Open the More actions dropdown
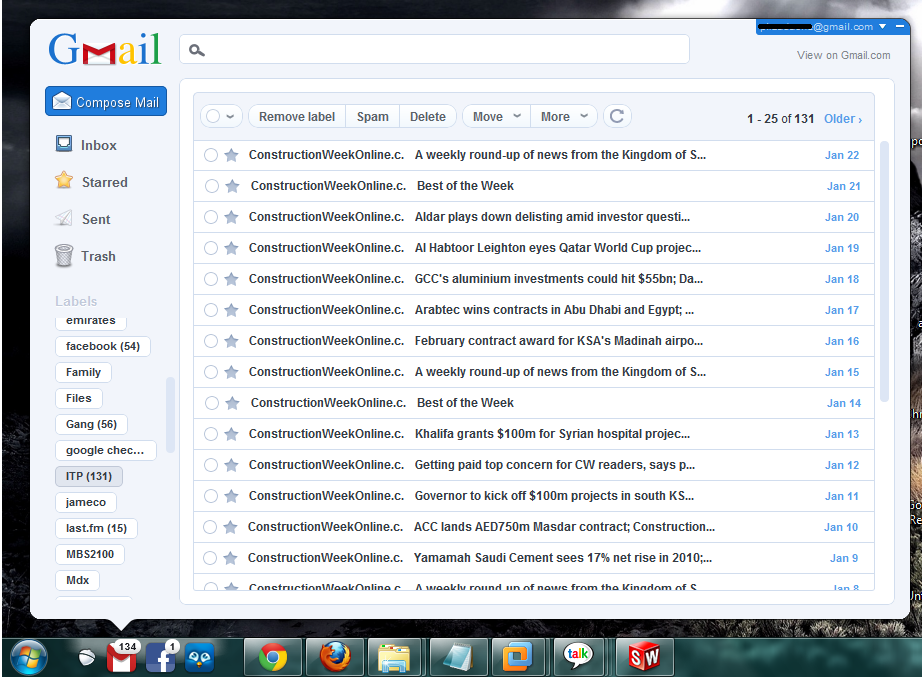 564,116
